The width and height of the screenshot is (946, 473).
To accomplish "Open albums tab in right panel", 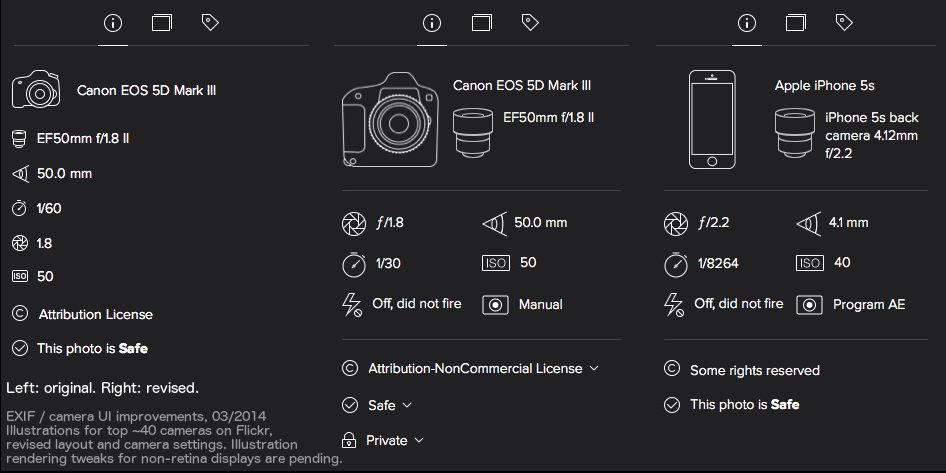I will (796, 22).
